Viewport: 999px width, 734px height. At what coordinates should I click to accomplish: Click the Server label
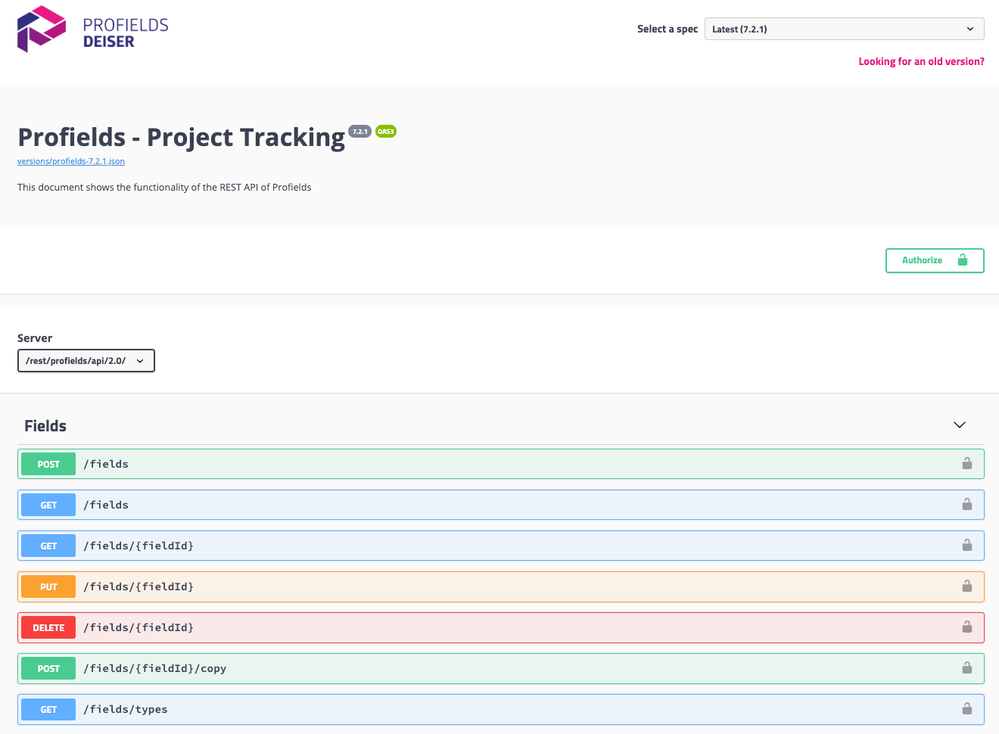coord(34,338)
